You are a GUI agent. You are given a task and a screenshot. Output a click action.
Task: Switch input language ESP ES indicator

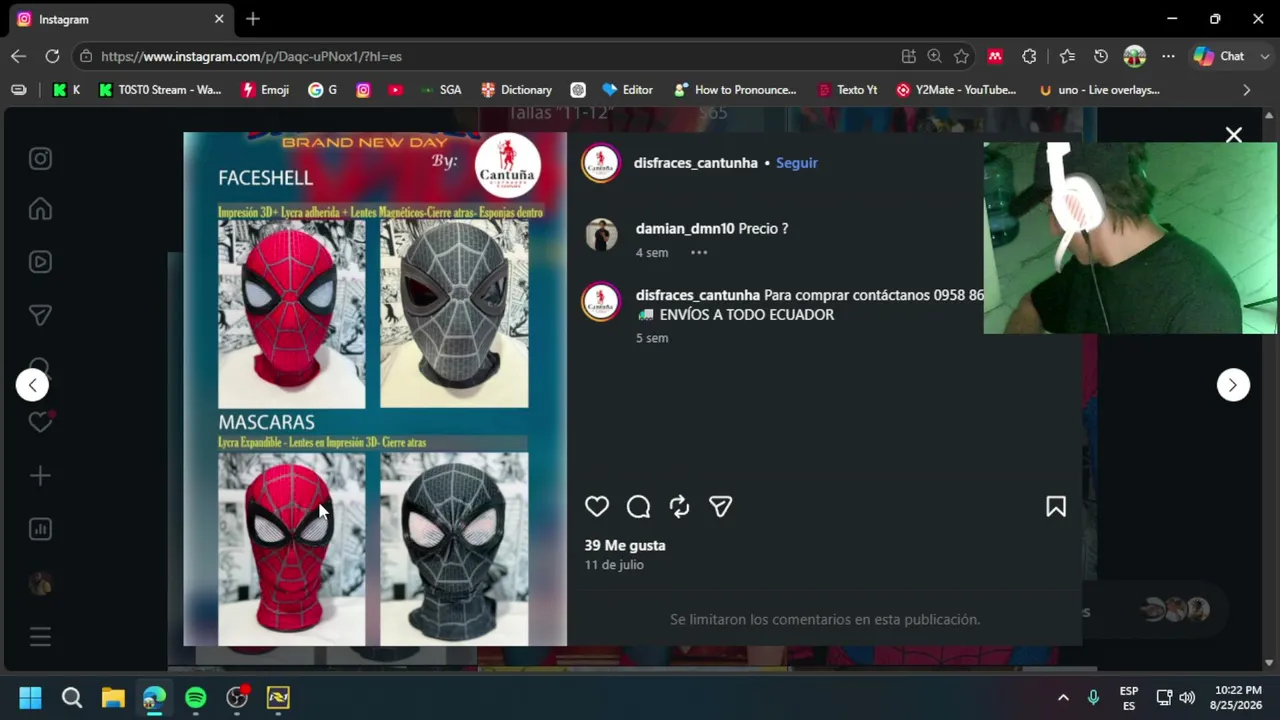coord(1129,697)
